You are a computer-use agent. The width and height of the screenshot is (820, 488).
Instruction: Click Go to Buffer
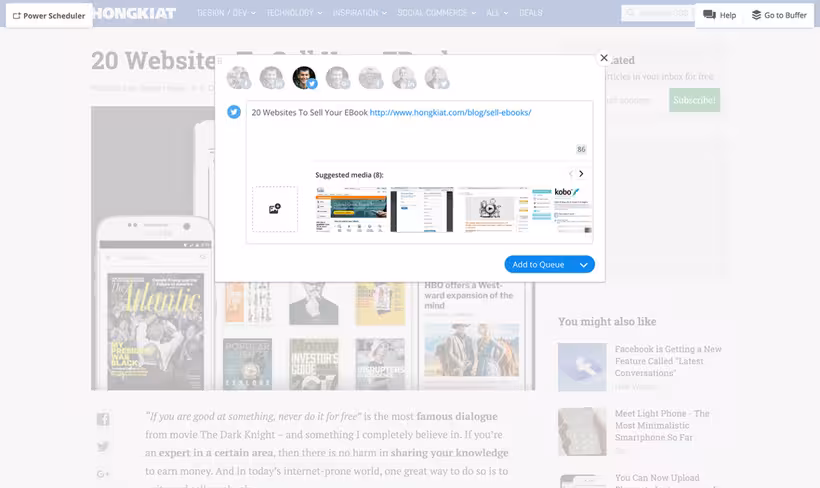(779, 15)
